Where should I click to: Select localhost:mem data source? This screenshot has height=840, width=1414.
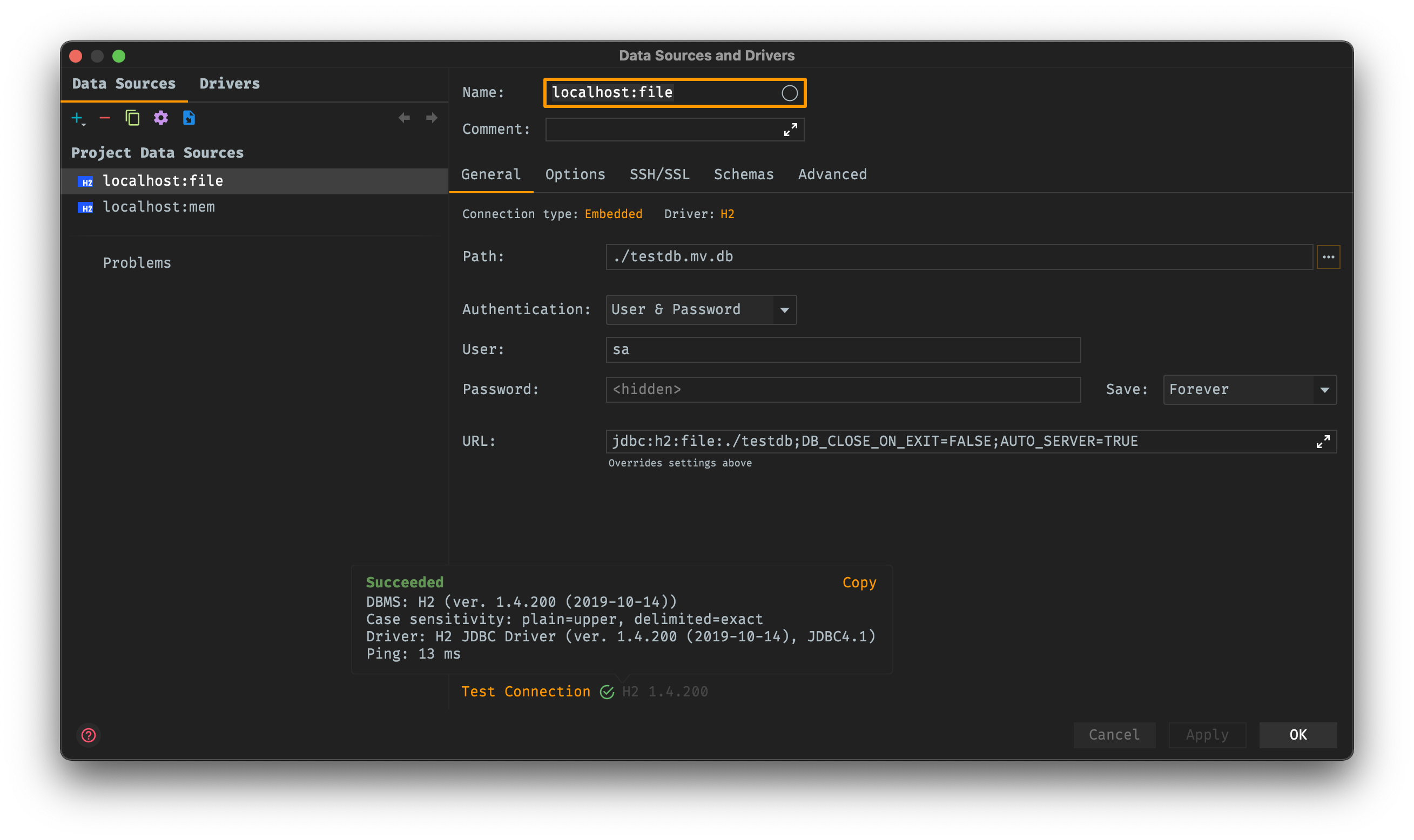159,207
